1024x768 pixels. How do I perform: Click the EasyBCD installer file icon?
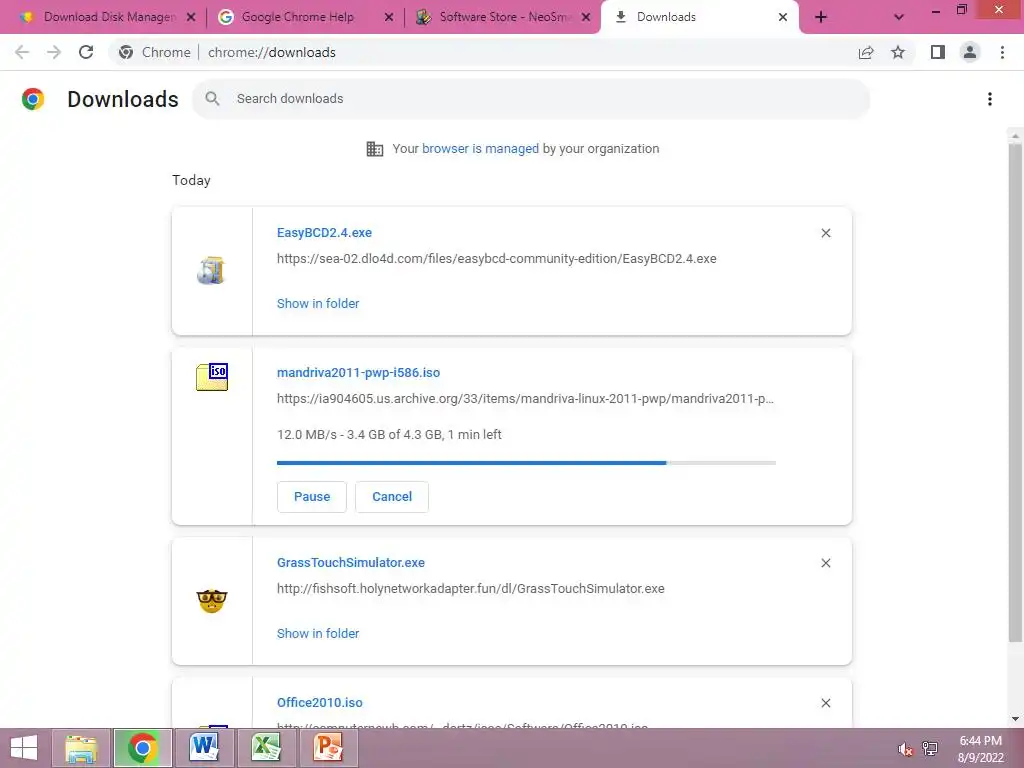click(x=211, y=270)
